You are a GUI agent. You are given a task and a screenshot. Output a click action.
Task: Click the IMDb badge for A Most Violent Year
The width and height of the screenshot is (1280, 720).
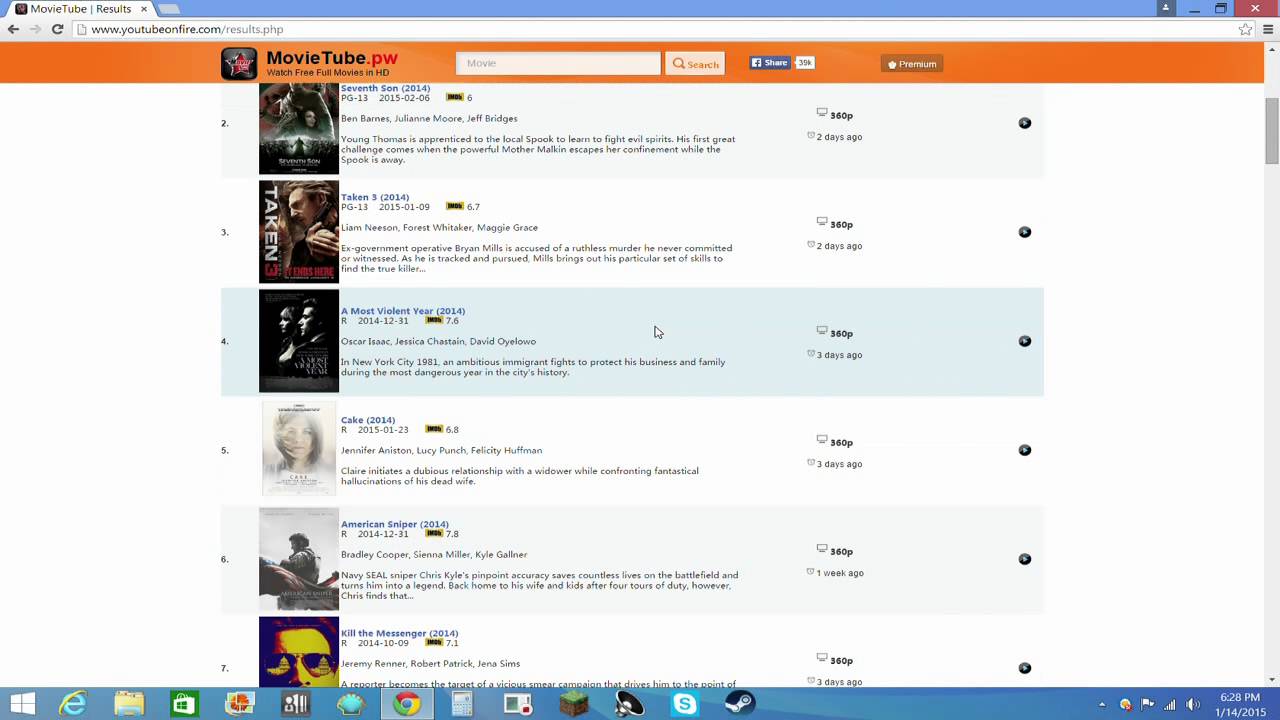click(434, 320)
